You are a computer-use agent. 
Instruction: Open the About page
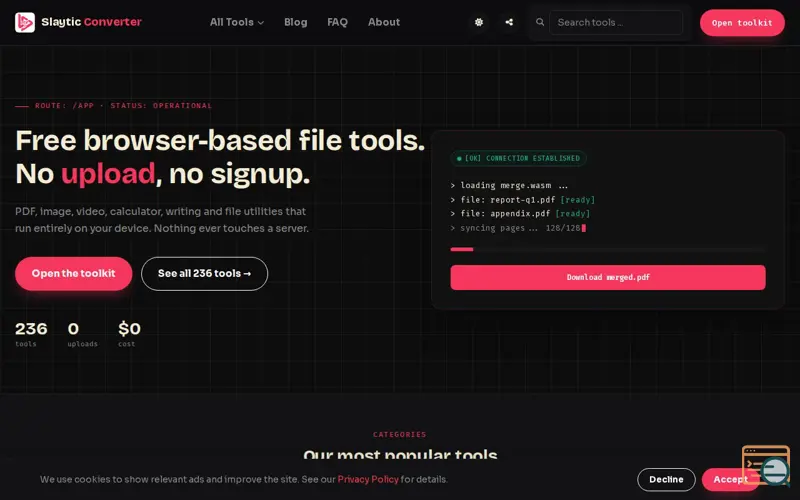click(384, 22)
